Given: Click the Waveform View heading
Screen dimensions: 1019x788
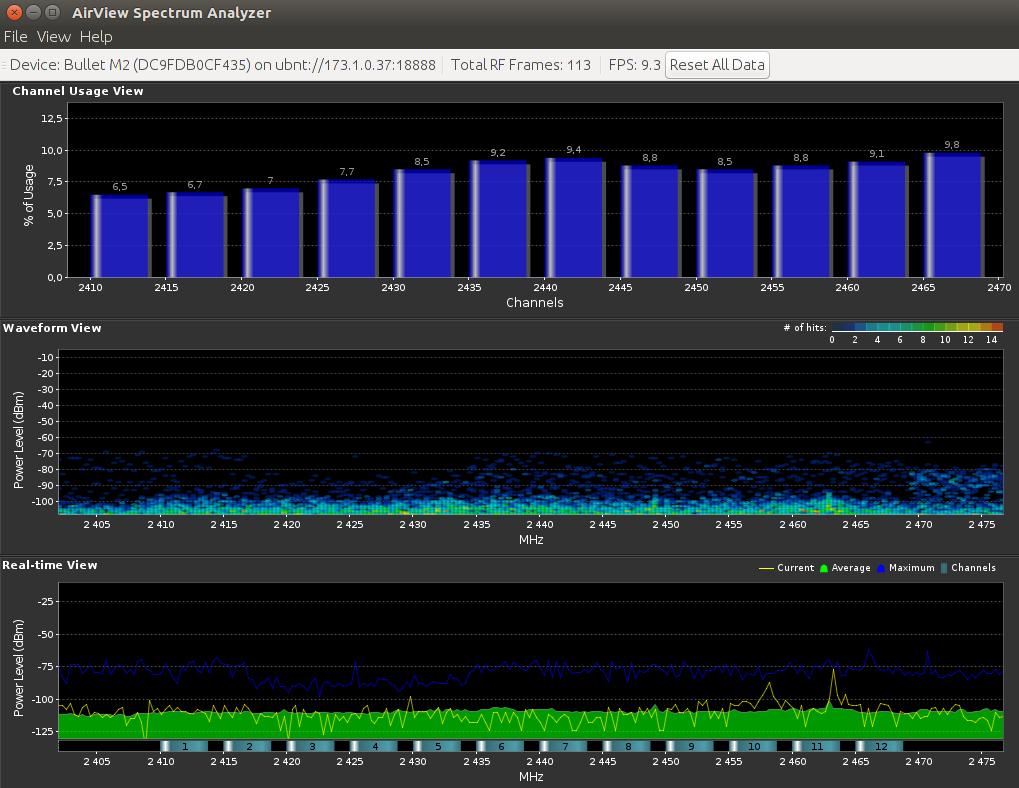Looking at the screenshot, I should tap(52, 328).
